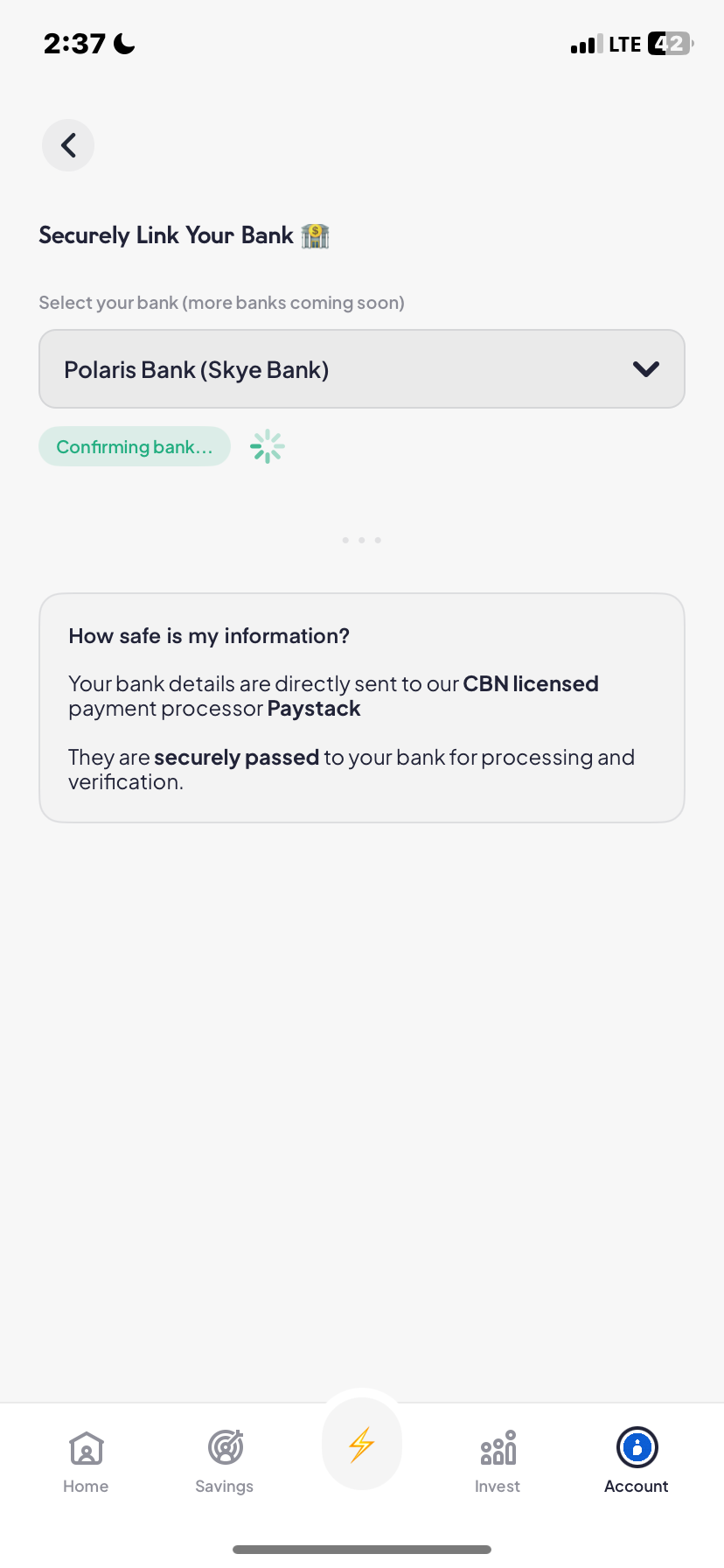
Task: Click the cellular signal bars icon
Action: 586,45
